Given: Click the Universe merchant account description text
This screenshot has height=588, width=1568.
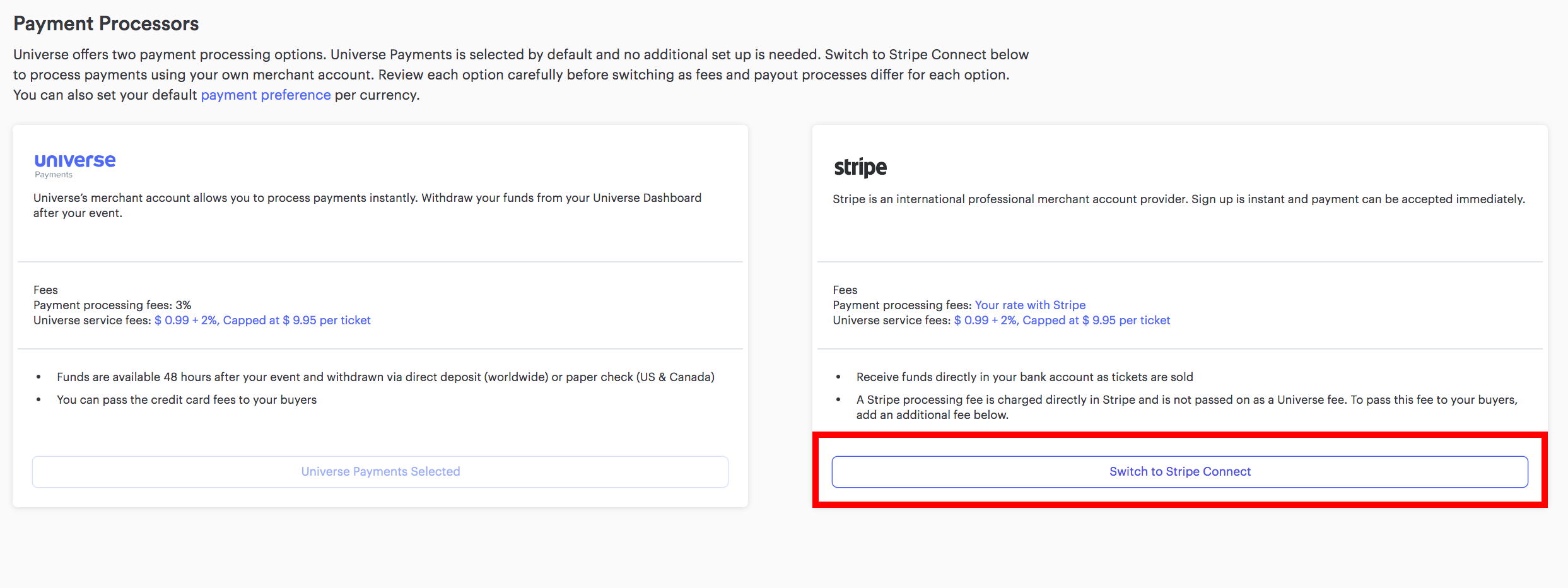Looking at the screenshot, I should (367, 205).
